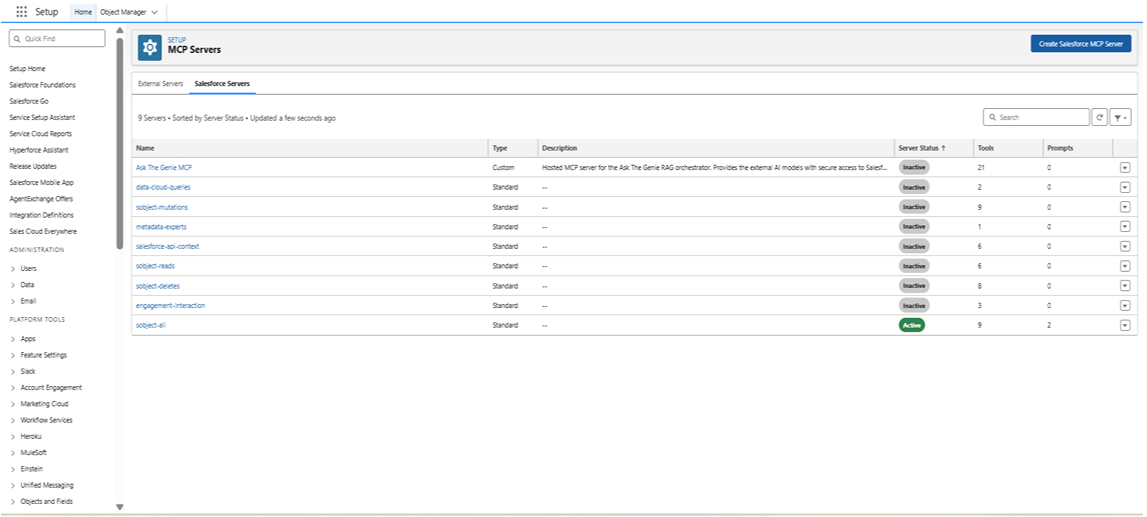Click the Quick Find magnifier icon
The width and height of the screenshot is (1147, 517).
tap(17, 39)
